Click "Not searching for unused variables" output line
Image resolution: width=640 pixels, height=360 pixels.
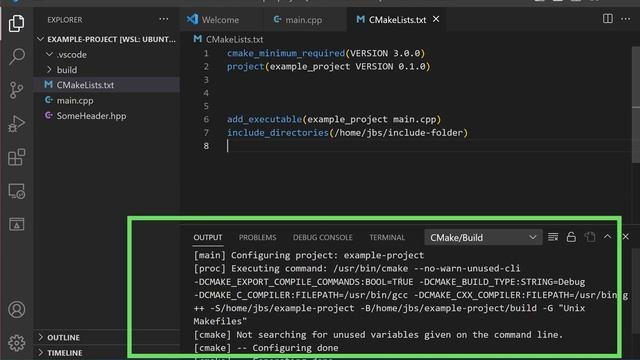coord(378,335)
